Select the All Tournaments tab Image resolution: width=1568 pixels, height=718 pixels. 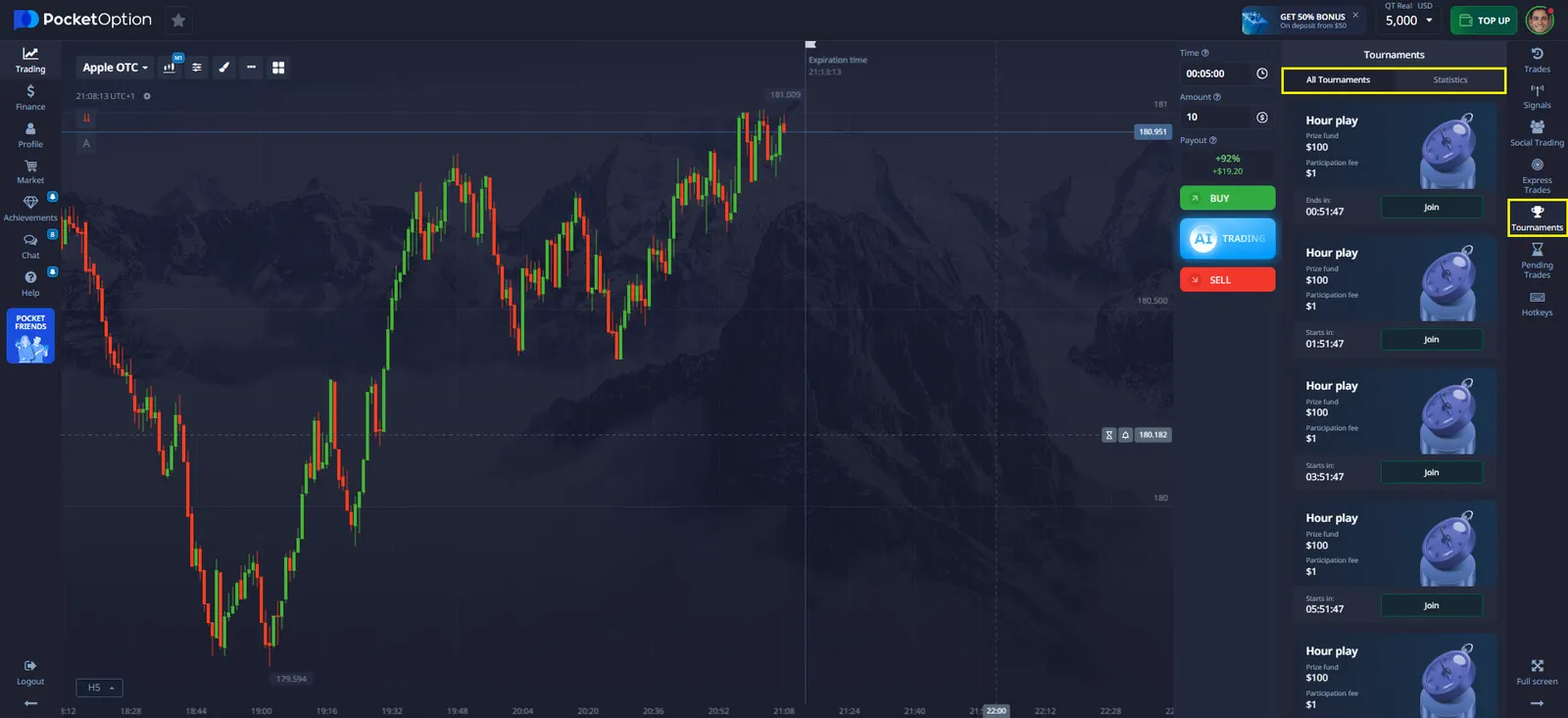(1338, 80)
